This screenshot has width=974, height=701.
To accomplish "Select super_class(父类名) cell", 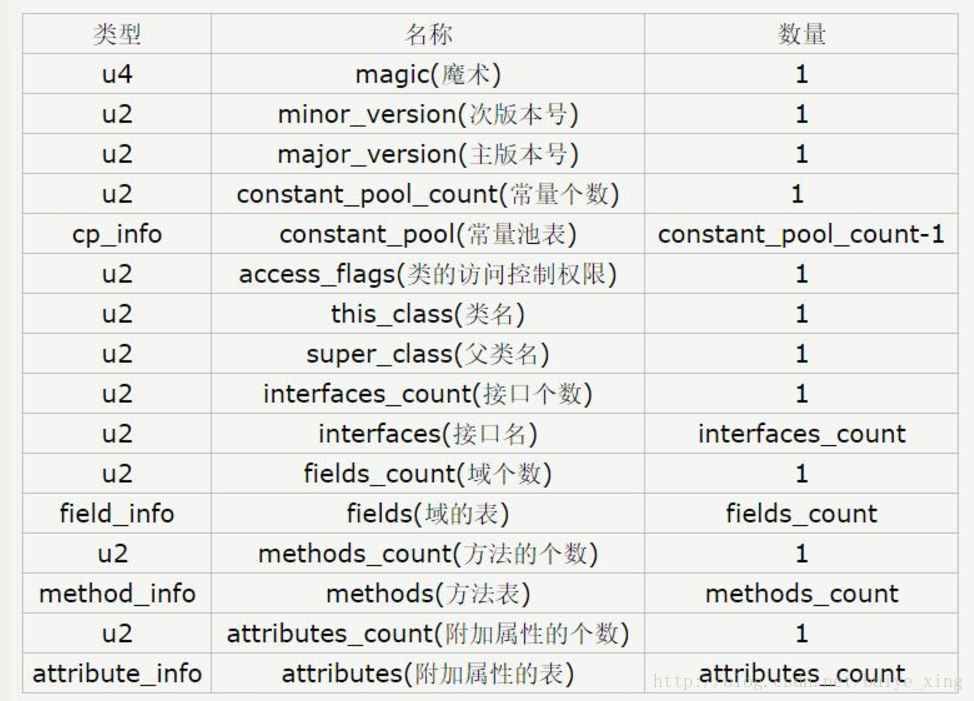I will coord(427,353).
